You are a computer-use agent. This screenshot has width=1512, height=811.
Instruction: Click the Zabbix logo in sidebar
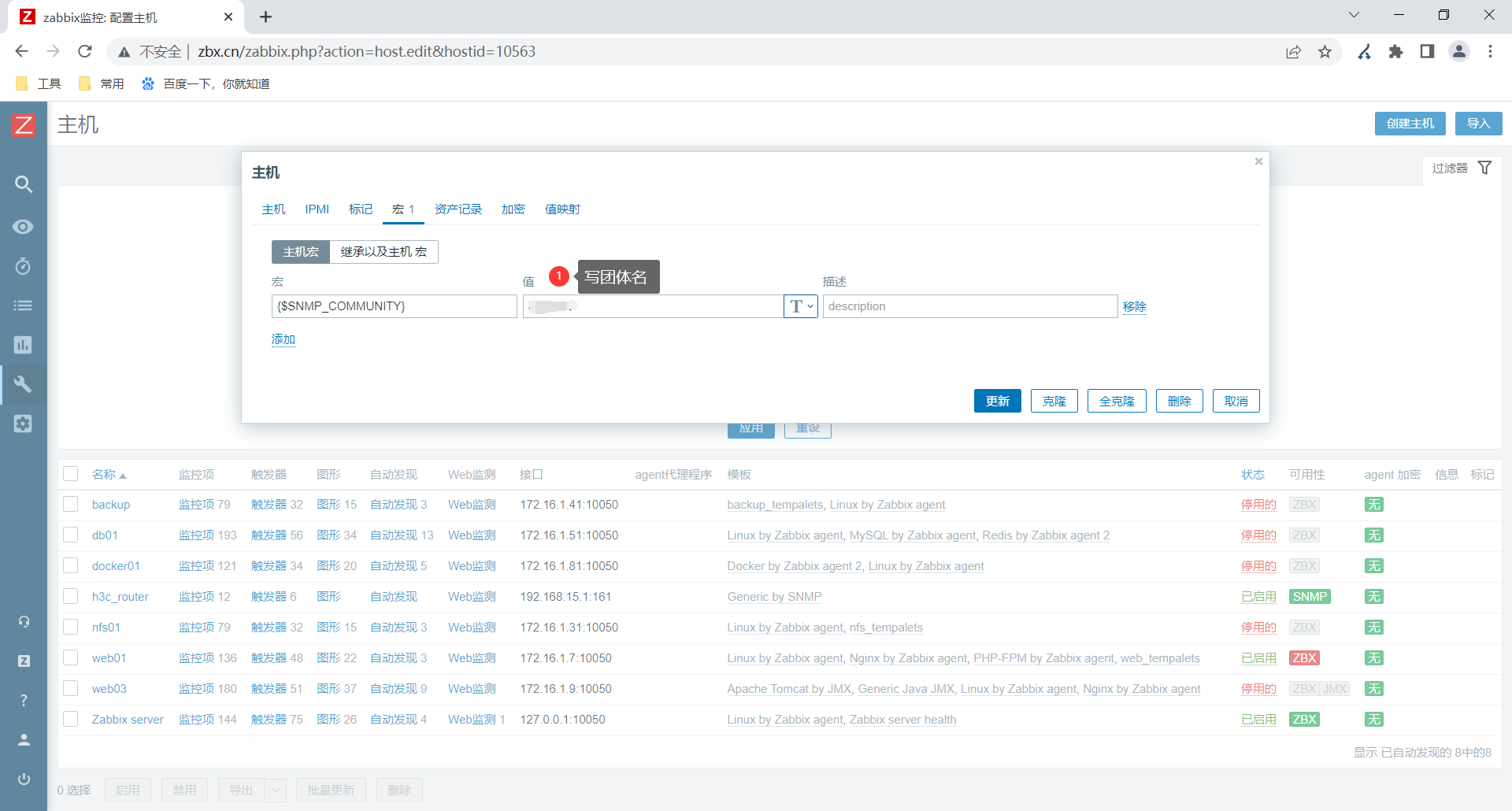(24, 124)
